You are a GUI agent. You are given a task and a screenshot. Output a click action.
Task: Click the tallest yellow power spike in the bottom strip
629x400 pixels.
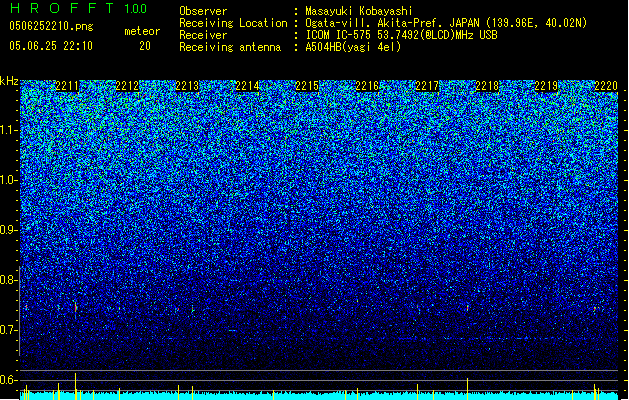tap(75, 386)
